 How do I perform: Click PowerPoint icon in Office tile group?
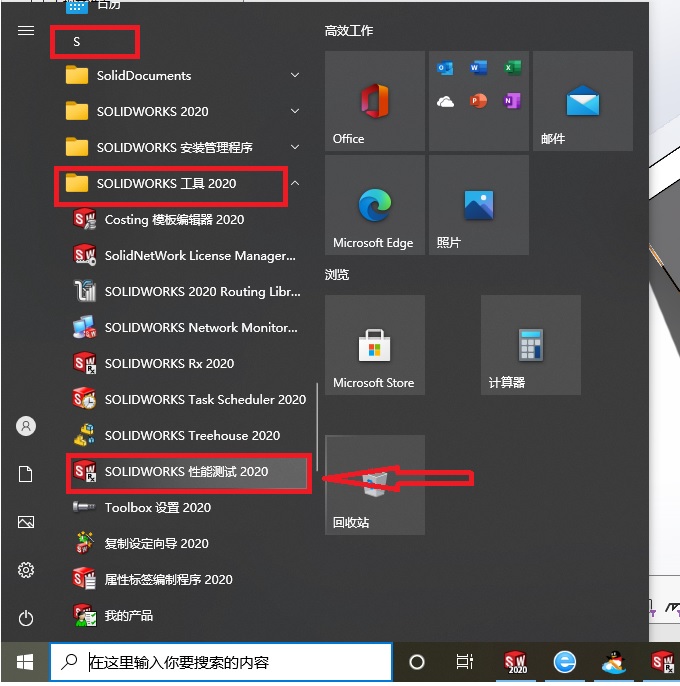click(478, 101)
